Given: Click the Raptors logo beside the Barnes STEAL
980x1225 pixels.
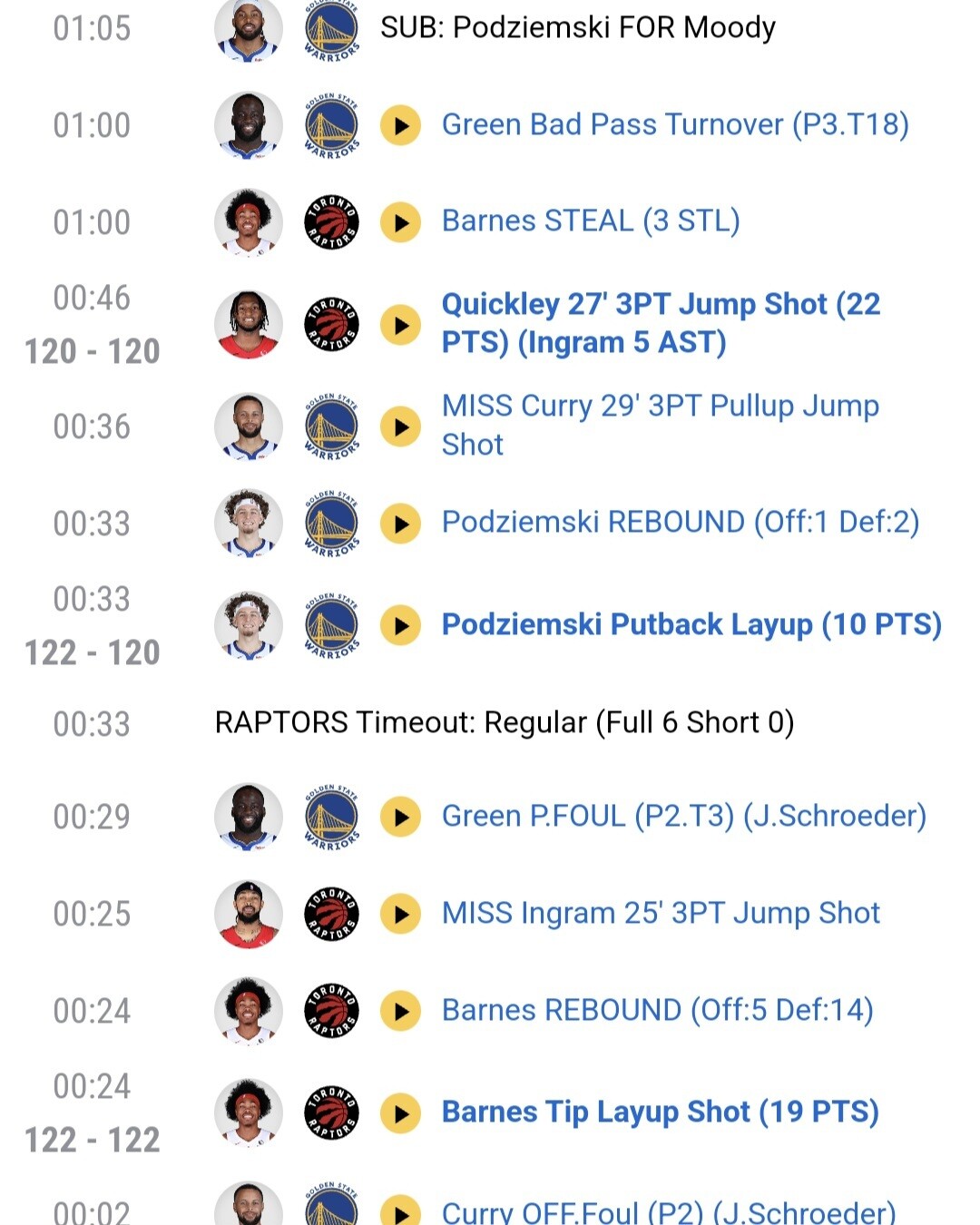Looking at the screenshot, I should coord(331,222).
